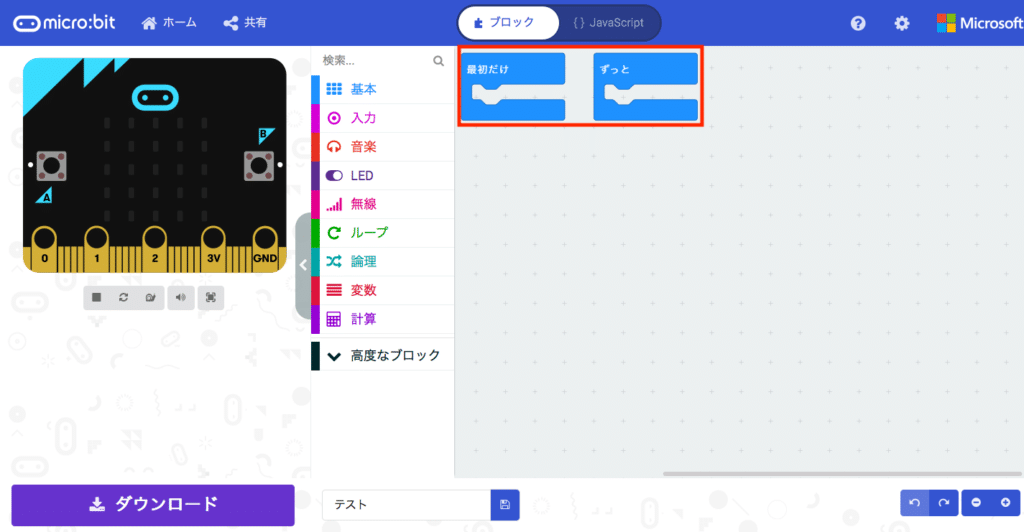Toggle slow-motion snail mode
The height and width of the screenshot is (532, 1024).
[x=151, y=298]
